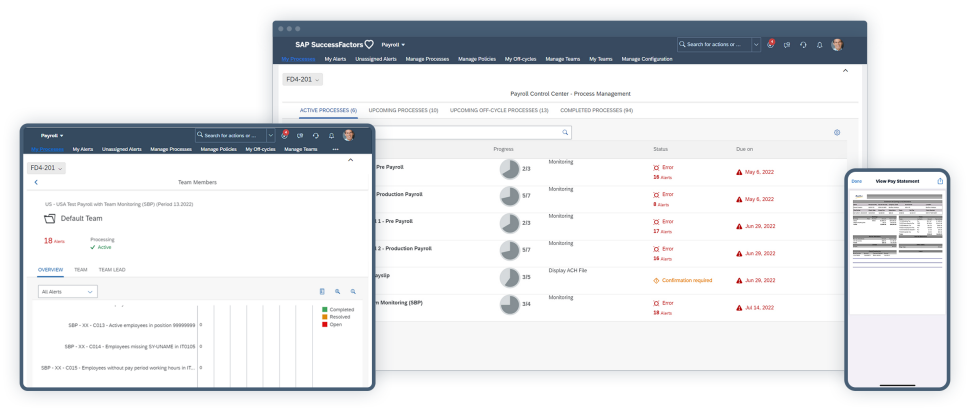
Task: Switch to Completed Processes (94) tab
Action: 596,110
